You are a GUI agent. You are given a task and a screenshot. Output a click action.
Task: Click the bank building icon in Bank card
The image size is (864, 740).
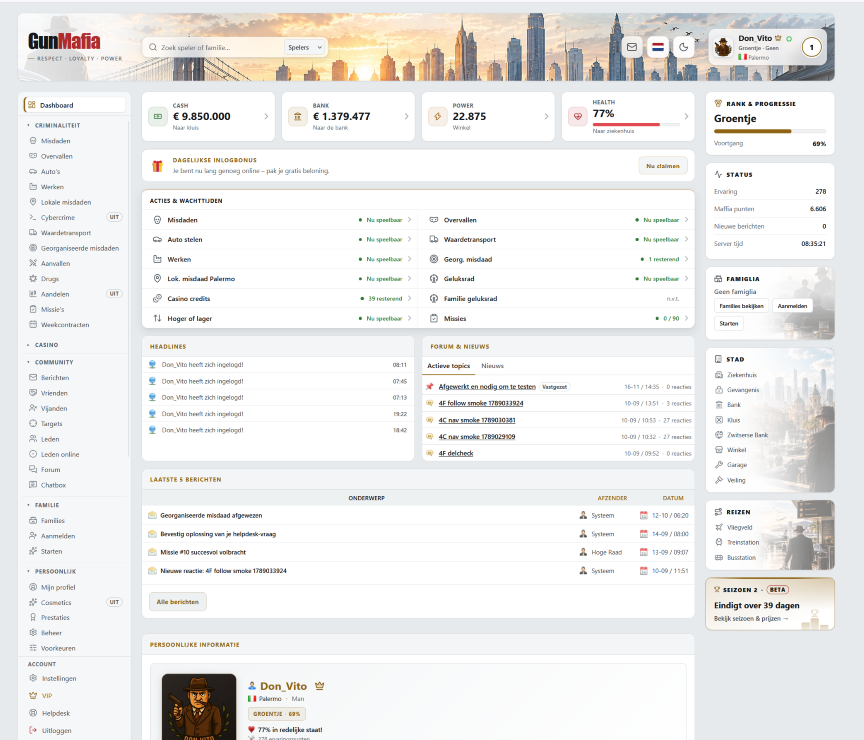click(298, 116)
